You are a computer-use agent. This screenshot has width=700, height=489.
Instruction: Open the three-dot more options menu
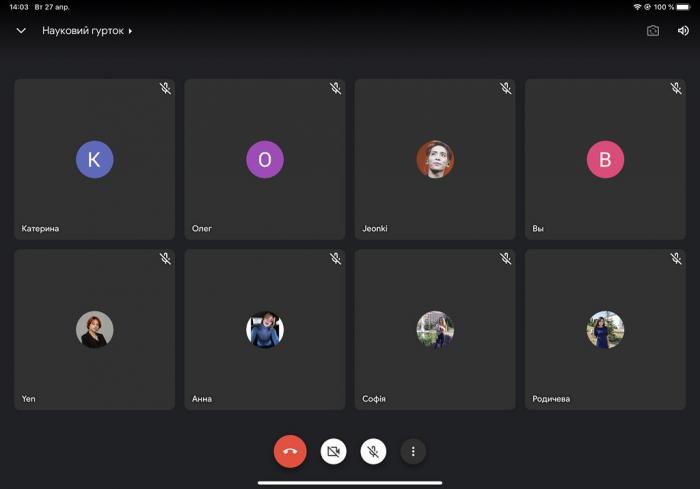413,452
